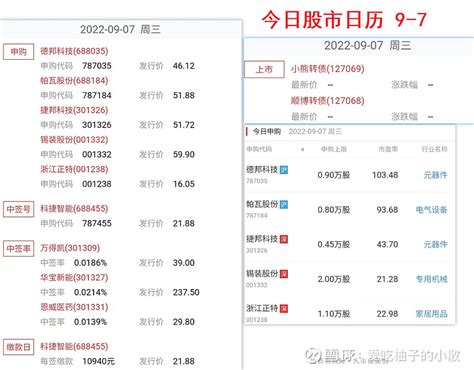Viewport: 474px width, 370px height.
Task: Select 帕瓦股份 row in 今日申购 table
Action: 350,210
